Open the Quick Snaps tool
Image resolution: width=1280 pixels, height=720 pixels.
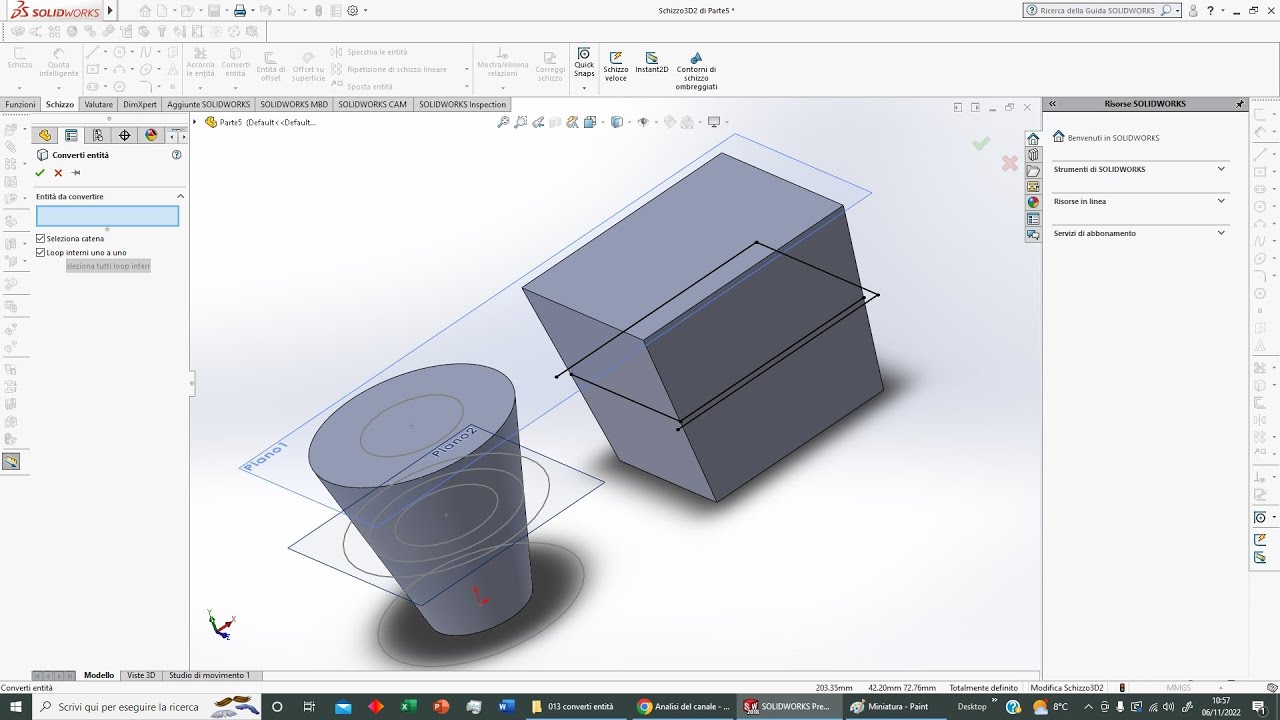(584, 63)
